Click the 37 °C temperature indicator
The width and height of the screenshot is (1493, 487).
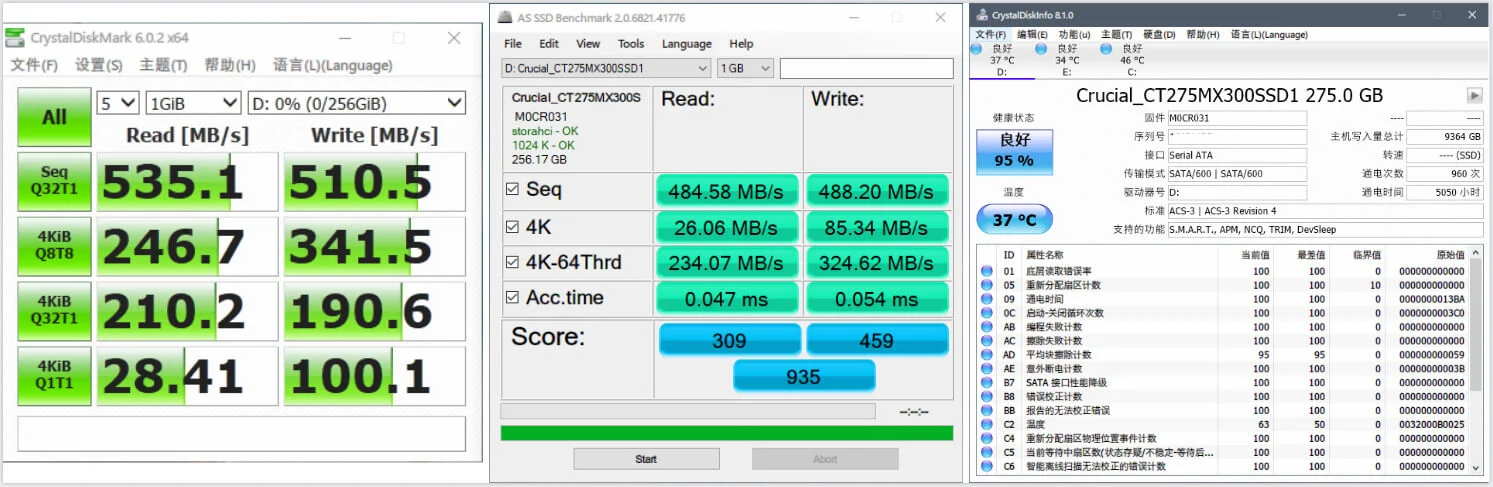click(1014, 218)
